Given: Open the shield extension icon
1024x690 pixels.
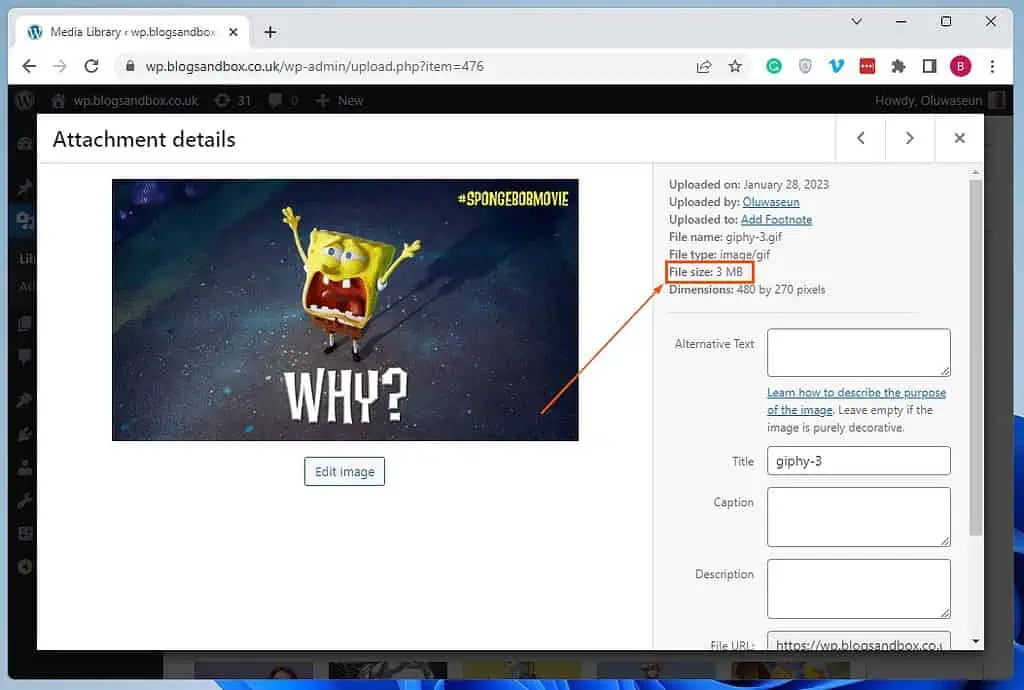Looking at the screenshot, I should pyautogui.click(x=805, y=66).
